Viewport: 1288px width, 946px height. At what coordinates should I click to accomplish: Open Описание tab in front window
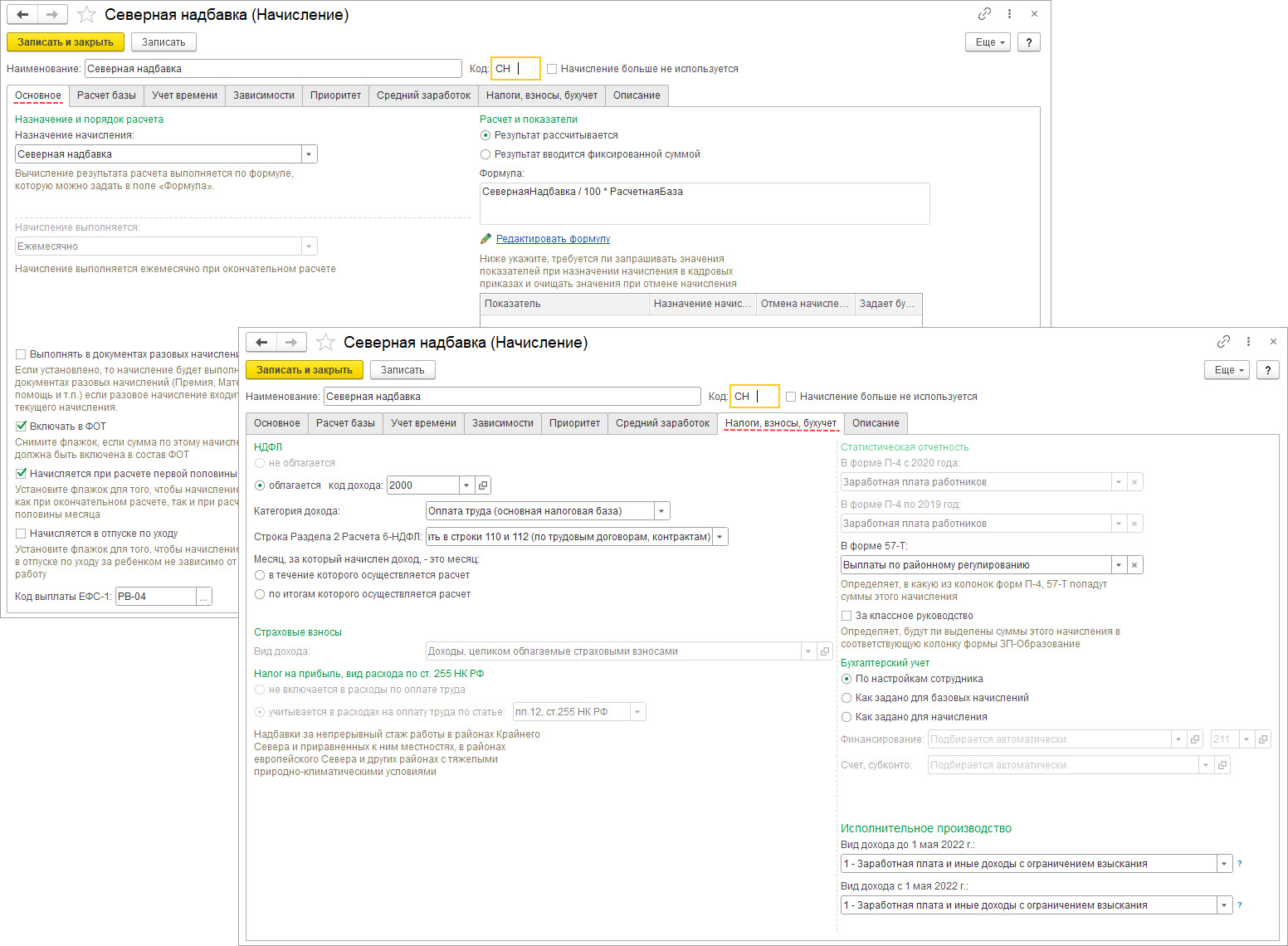[x=876, y=423]
